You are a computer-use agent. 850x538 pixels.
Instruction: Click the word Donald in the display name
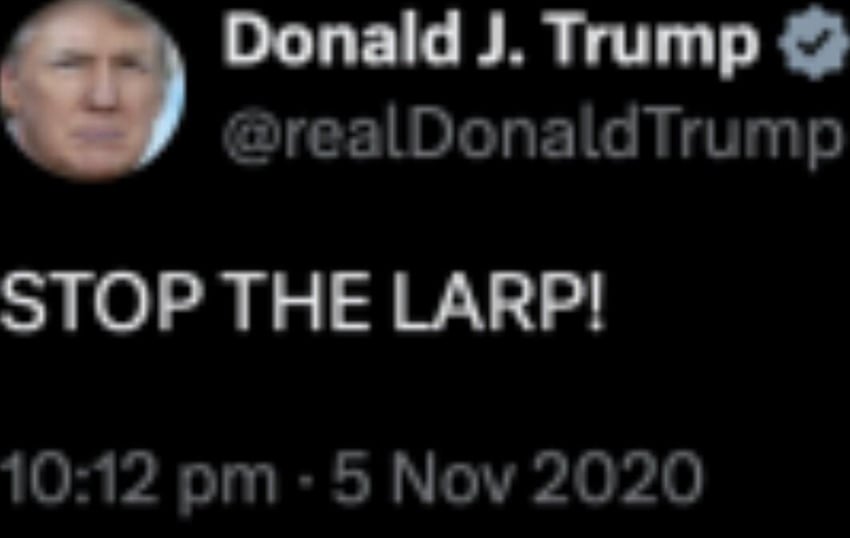340,41
